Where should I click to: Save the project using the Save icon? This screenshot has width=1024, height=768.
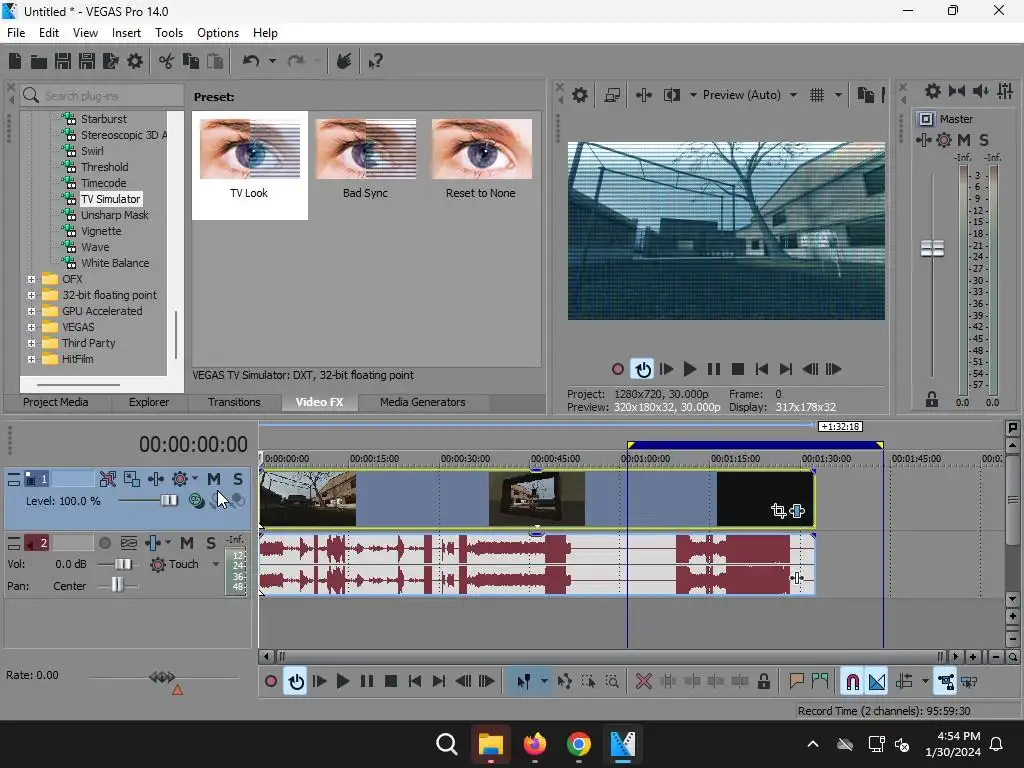tap(63, 61)
